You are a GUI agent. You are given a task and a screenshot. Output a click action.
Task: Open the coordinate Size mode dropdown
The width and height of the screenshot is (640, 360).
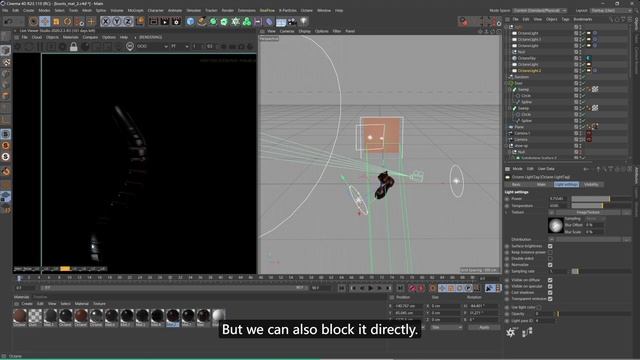coord(447,327)
